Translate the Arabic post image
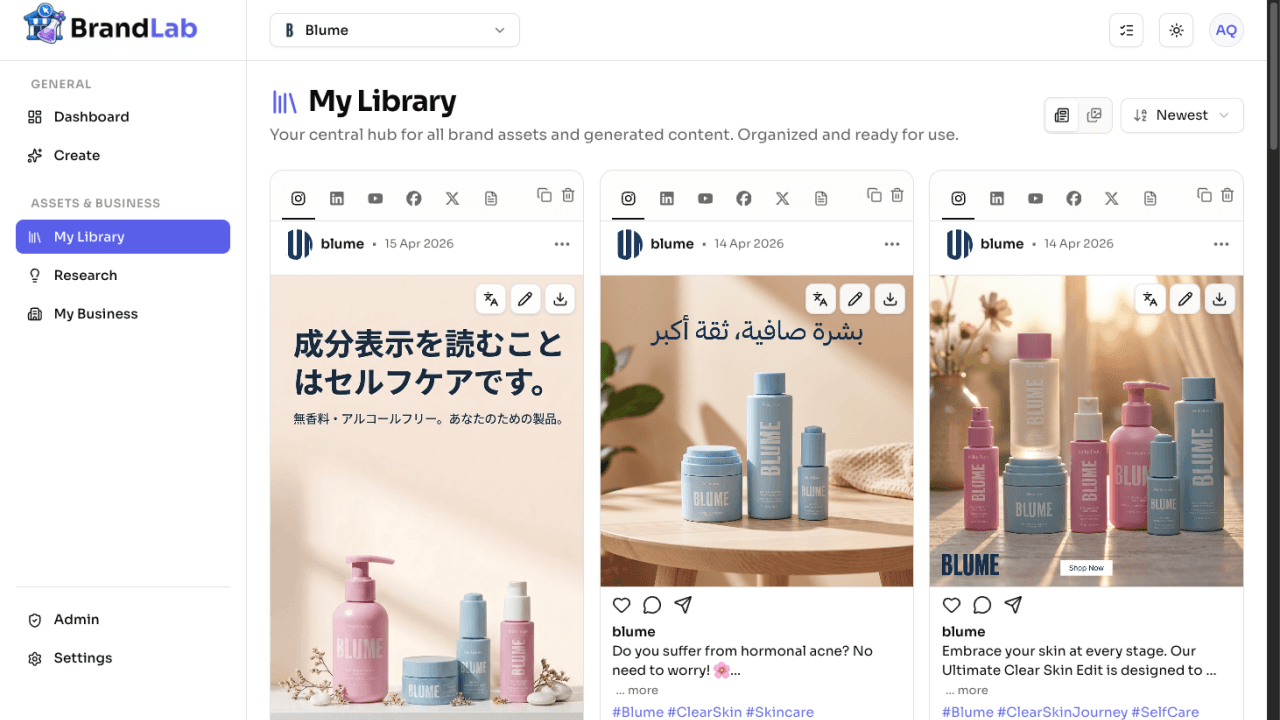The image size is (1280, 720). 821,298
